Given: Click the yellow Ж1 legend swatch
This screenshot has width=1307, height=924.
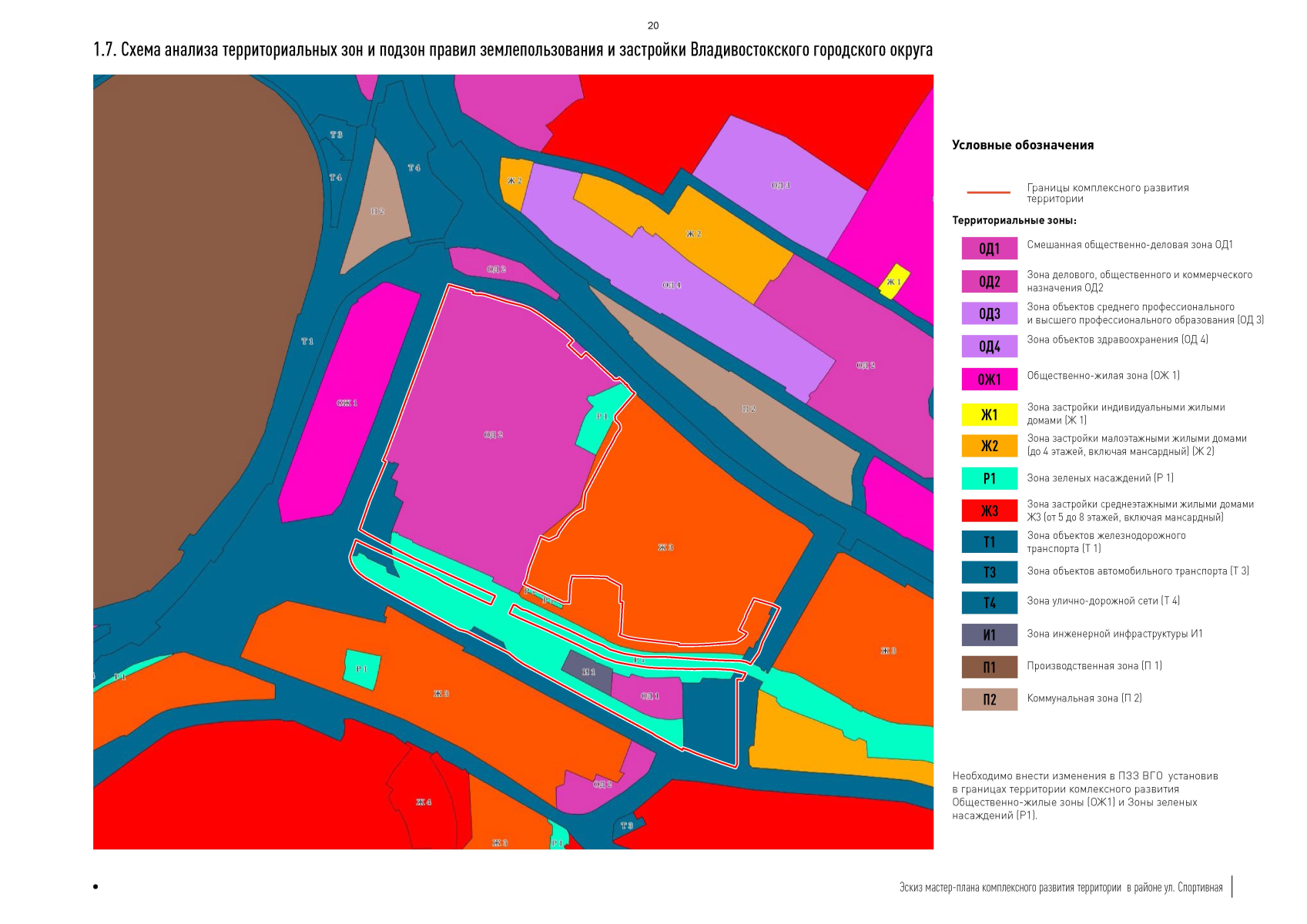Looking at the screenshot, I should [989, 414].
